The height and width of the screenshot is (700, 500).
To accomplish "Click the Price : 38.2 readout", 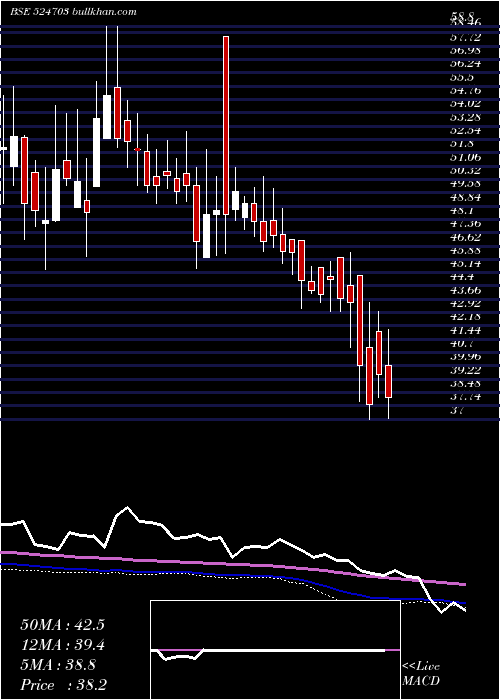I will (x=63, y=685).
